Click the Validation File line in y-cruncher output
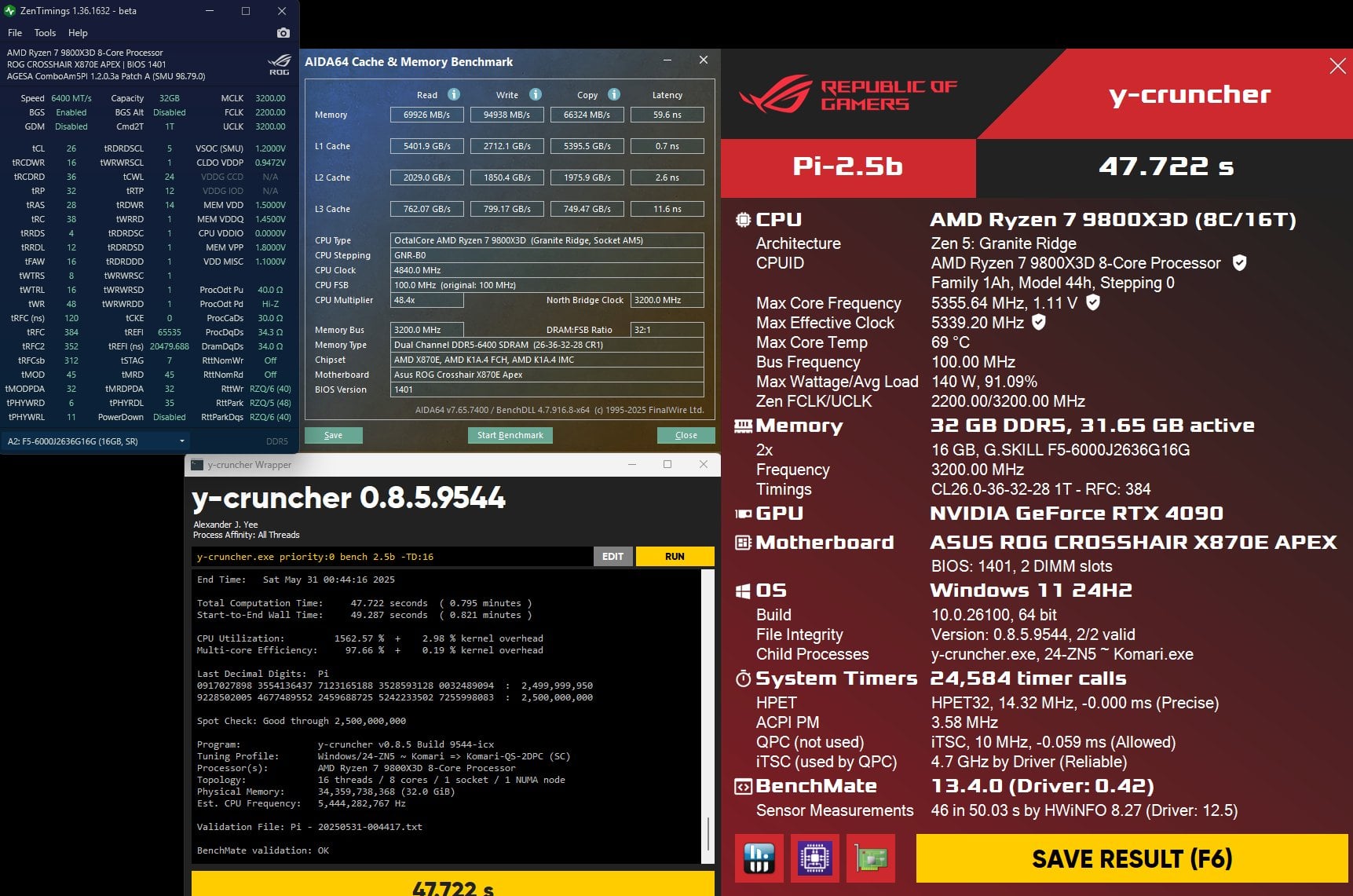 click(309, 827)
